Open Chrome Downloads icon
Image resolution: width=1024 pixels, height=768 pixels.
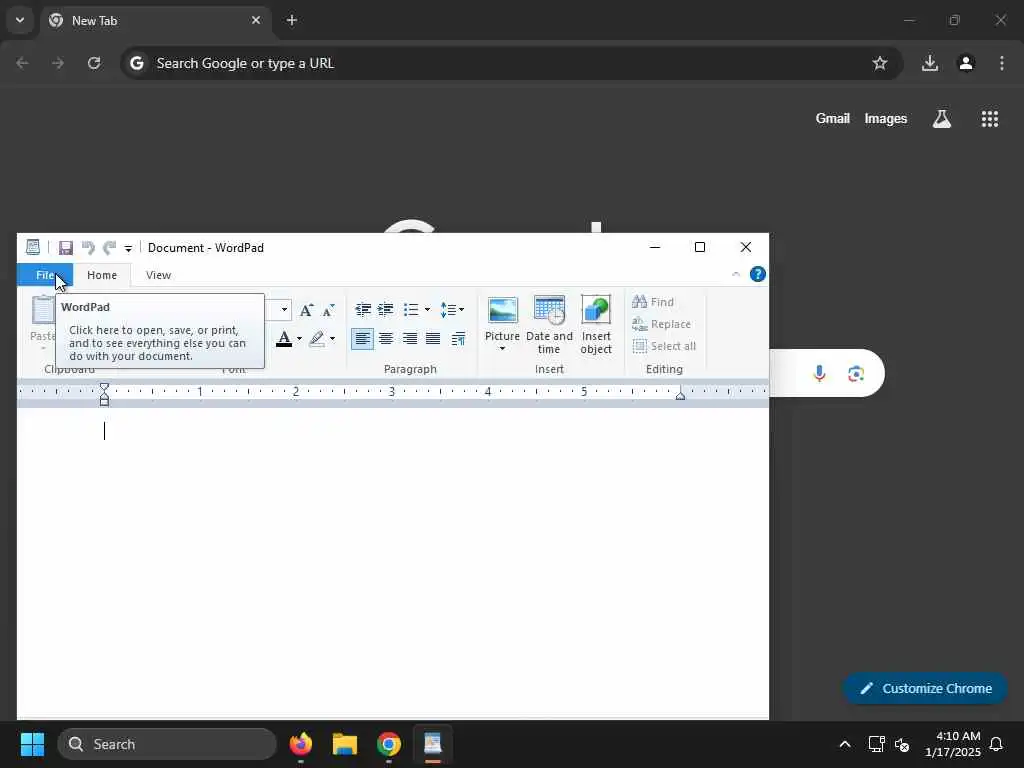[x=930, y=63]
